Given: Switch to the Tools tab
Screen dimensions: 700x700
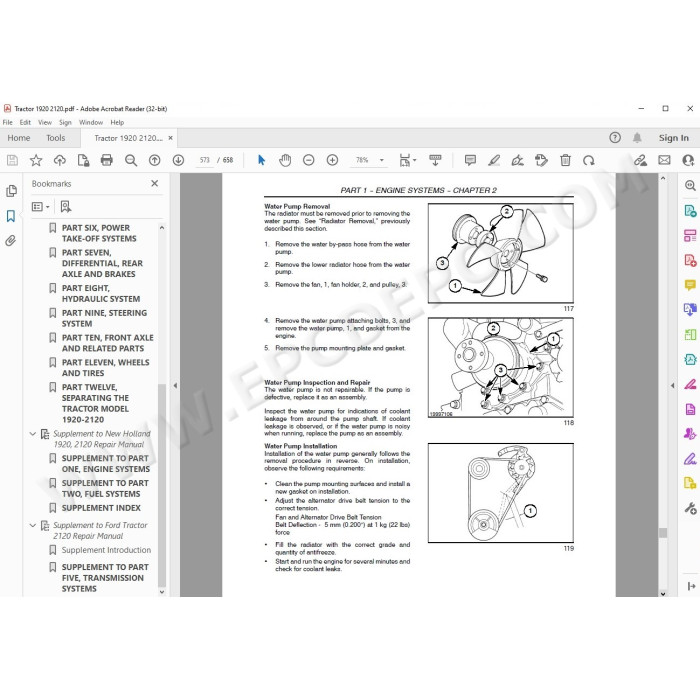Looking at the screenshot, I should 55,138.
